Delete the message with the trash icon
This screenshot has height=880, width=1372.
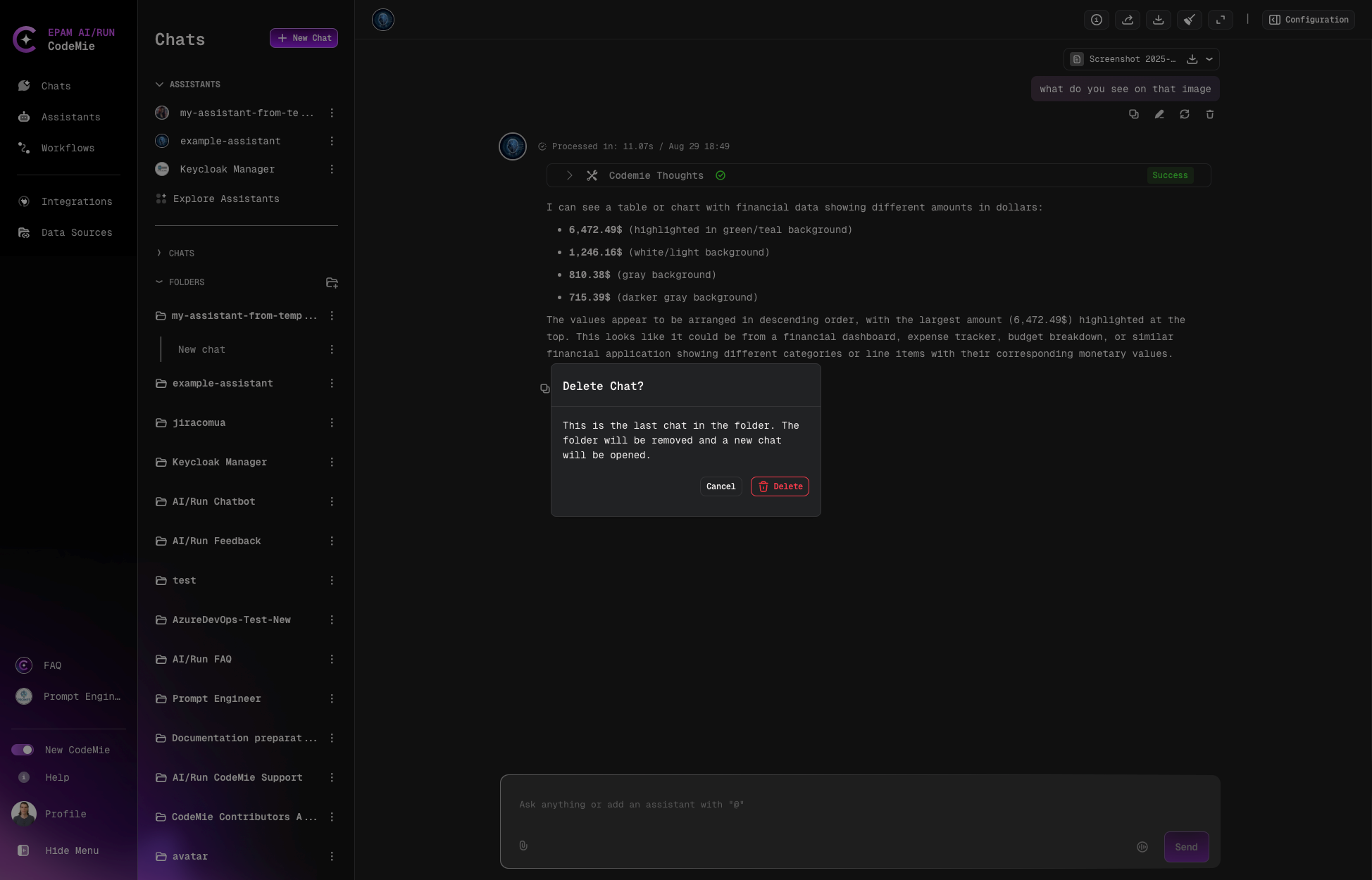tap(1210, 114)
